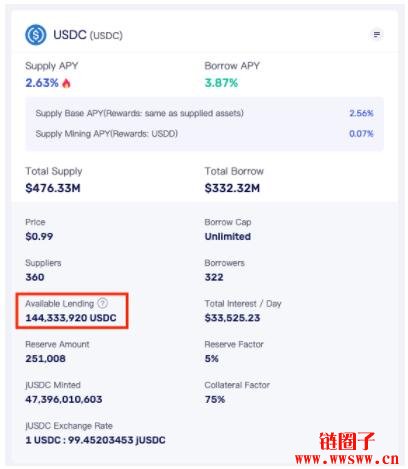408x469 pixels.
Task: Click the Borrow Cap Unlimited value
Action: [228, 236]
